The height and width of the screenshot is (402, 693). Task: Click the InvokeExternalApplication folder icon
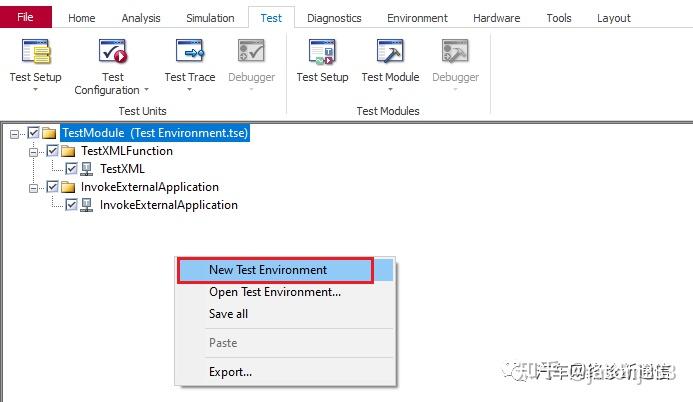(69, 187)
